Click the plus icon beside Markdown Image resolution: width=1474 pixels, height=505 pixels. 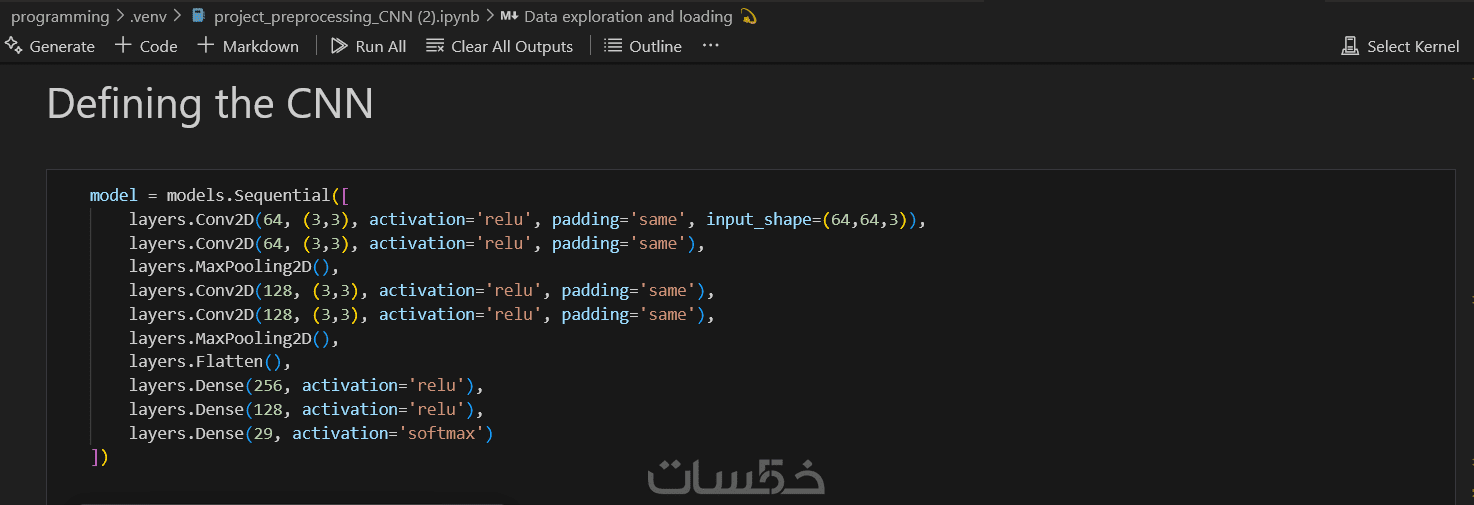point(206,46)
